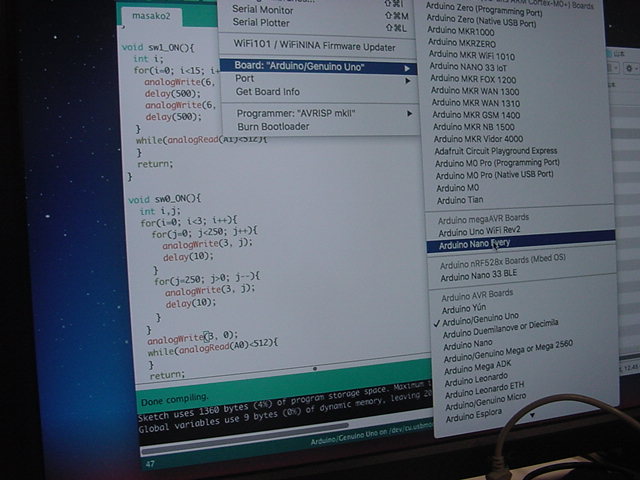
Task: Click the arrow beside Port entry
Action: [x=407, y=81]
